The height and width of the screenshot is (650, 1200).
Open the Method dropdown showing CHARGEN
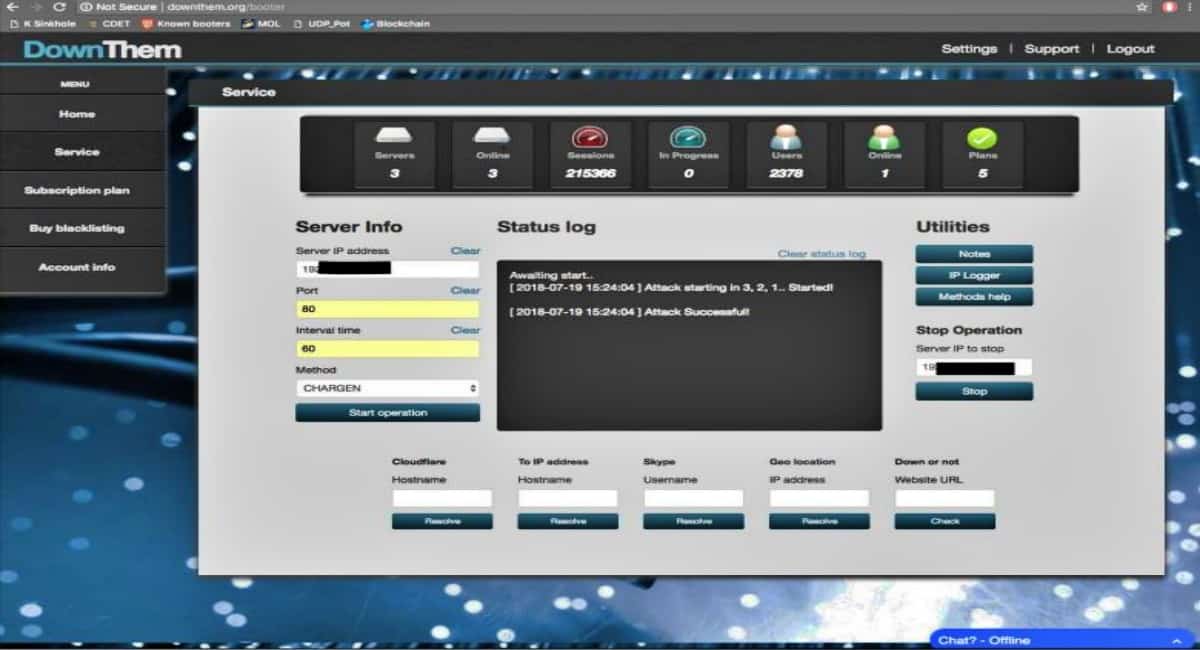pyautogui.click(x=387, y=387)
